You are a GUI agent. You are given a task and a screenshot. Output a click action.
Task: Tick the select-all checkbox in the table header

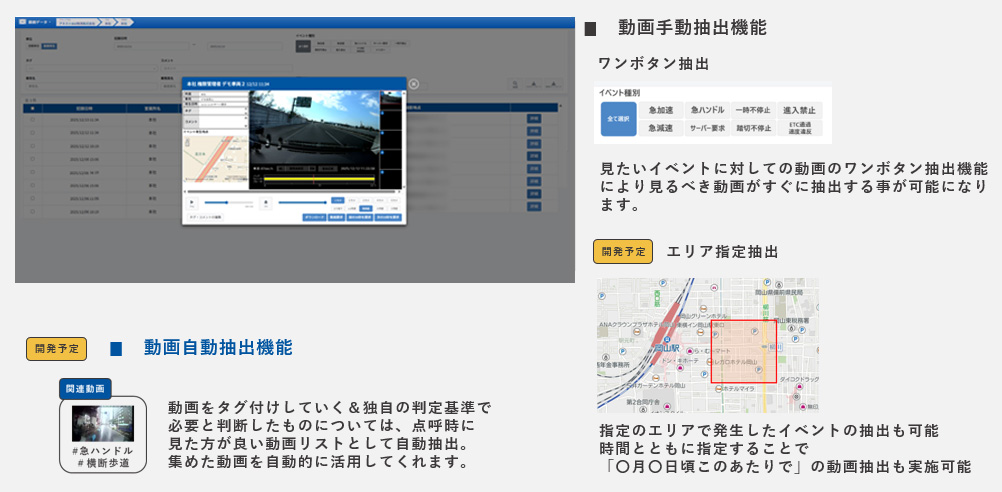(33, 108)
